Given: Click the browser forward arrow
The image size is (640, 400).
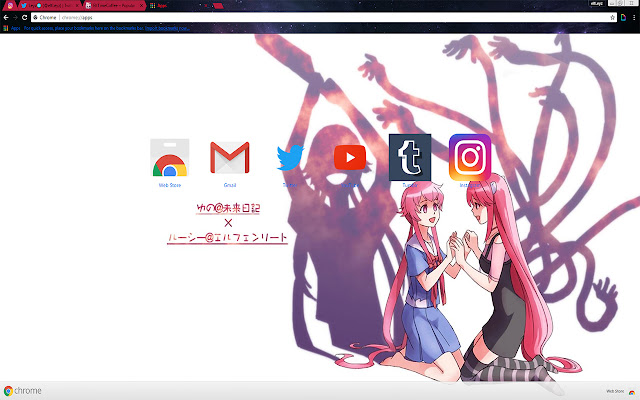Looking at the screenshot, I should click(x=15, y=18).
